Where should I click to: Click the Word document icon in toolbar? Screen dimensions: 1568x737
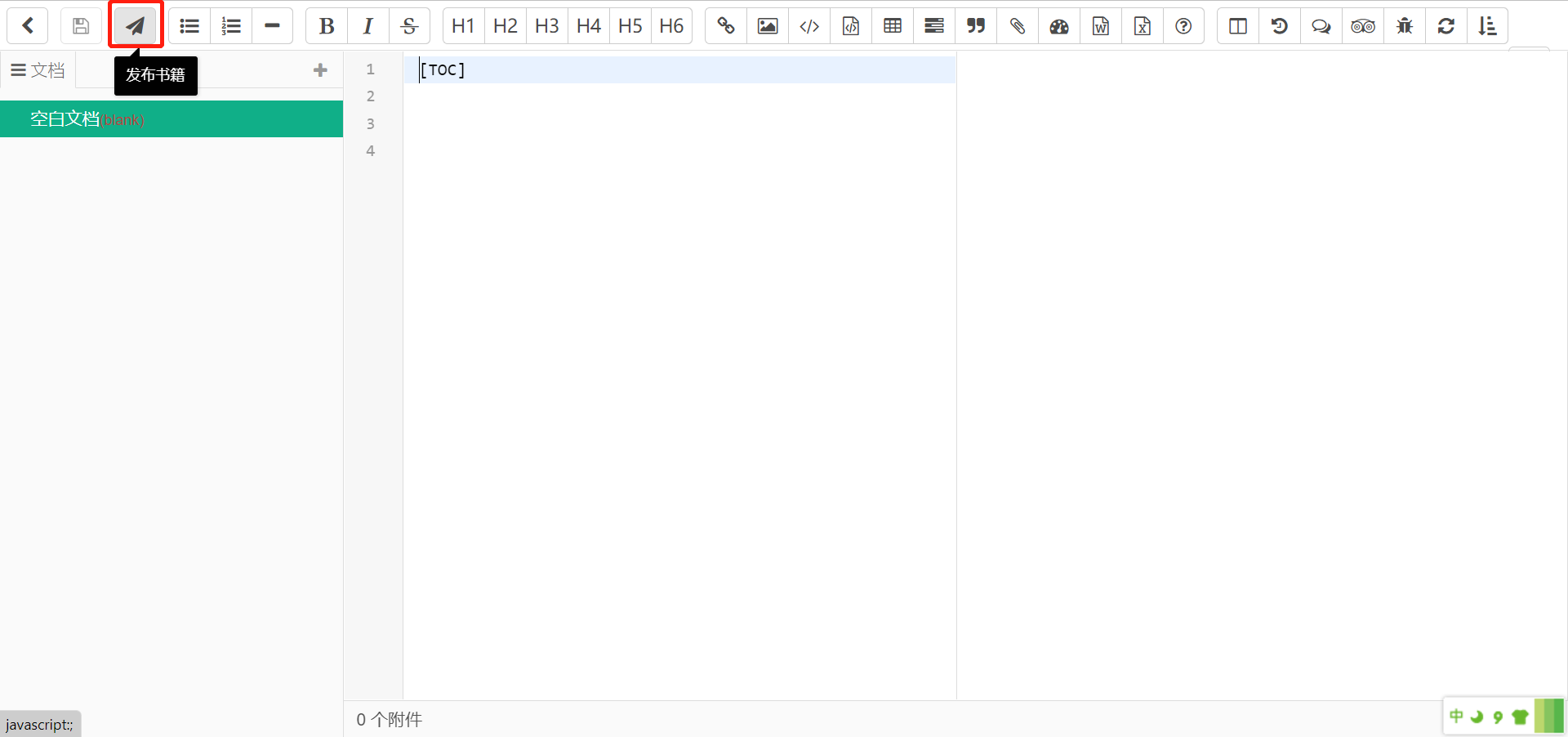tap(1101, 26)
